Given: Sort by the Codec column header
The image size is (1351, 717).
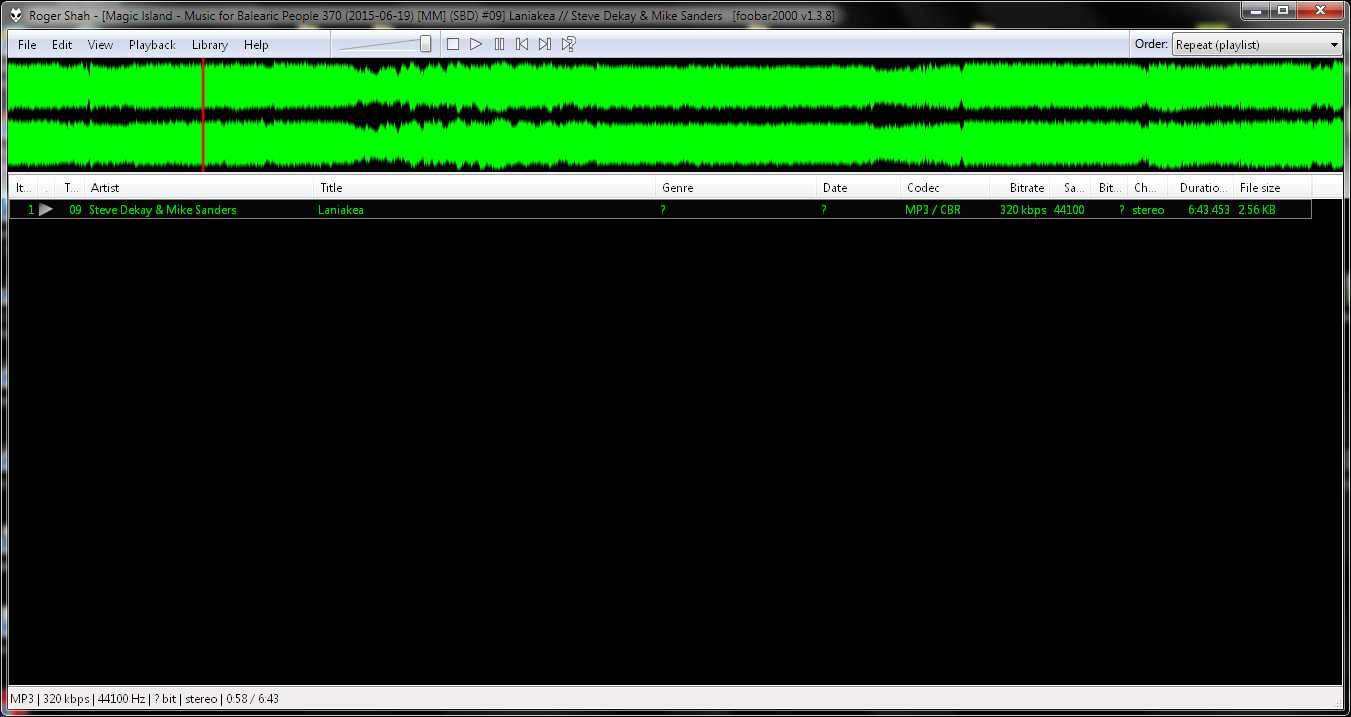Looking at the screenshot, I should tap(945, 188).
